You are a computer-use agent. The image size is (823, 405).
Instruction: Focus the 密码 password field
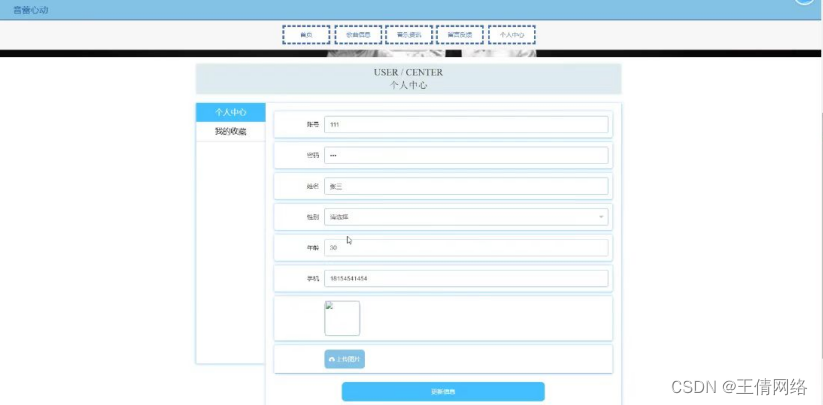pos(466,155)
